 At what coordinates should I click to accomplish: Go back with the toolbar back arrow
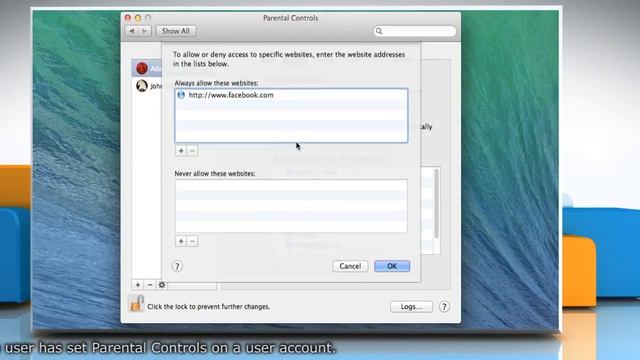pyautogui.click(x=132, y=31)
